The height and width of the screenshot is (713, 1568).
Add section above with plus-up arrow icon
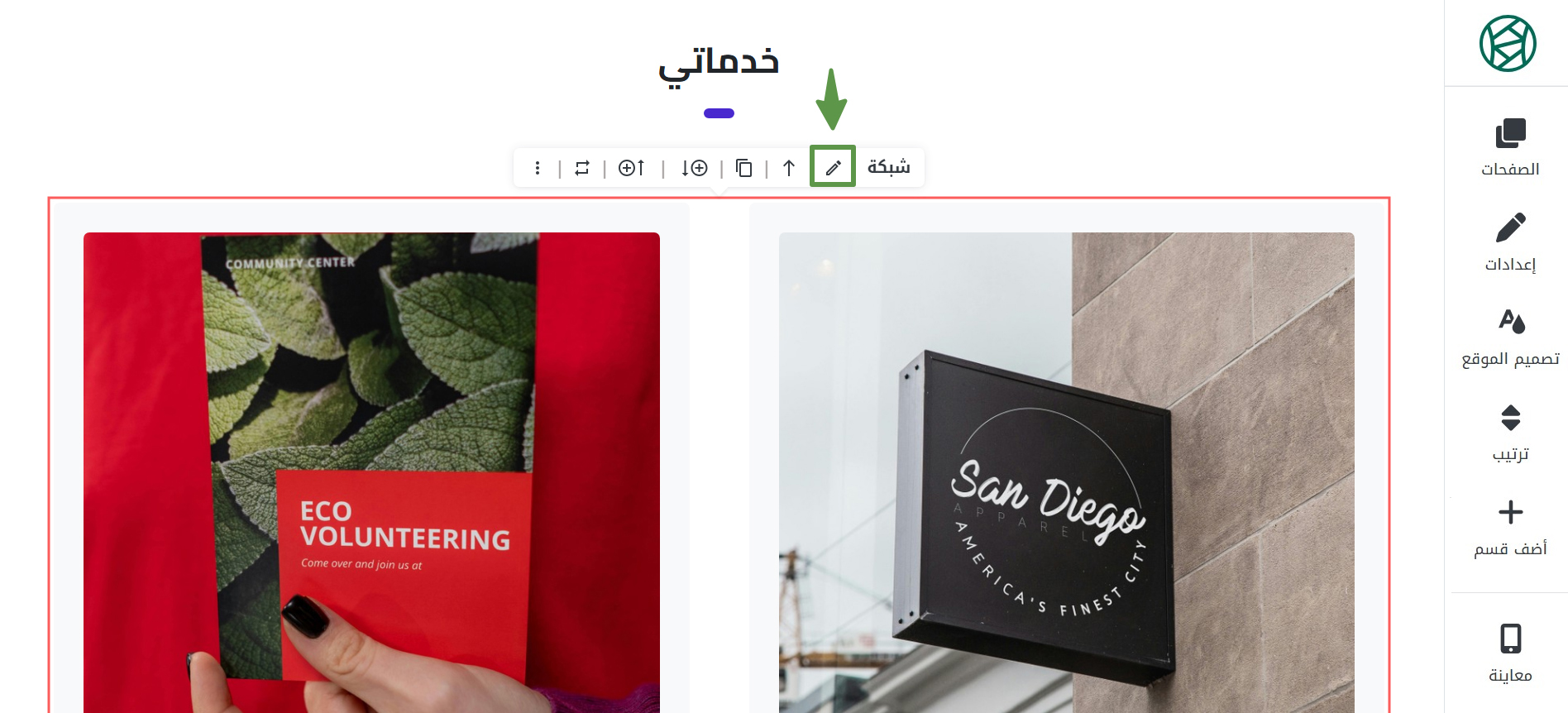[x=632, y=168]
